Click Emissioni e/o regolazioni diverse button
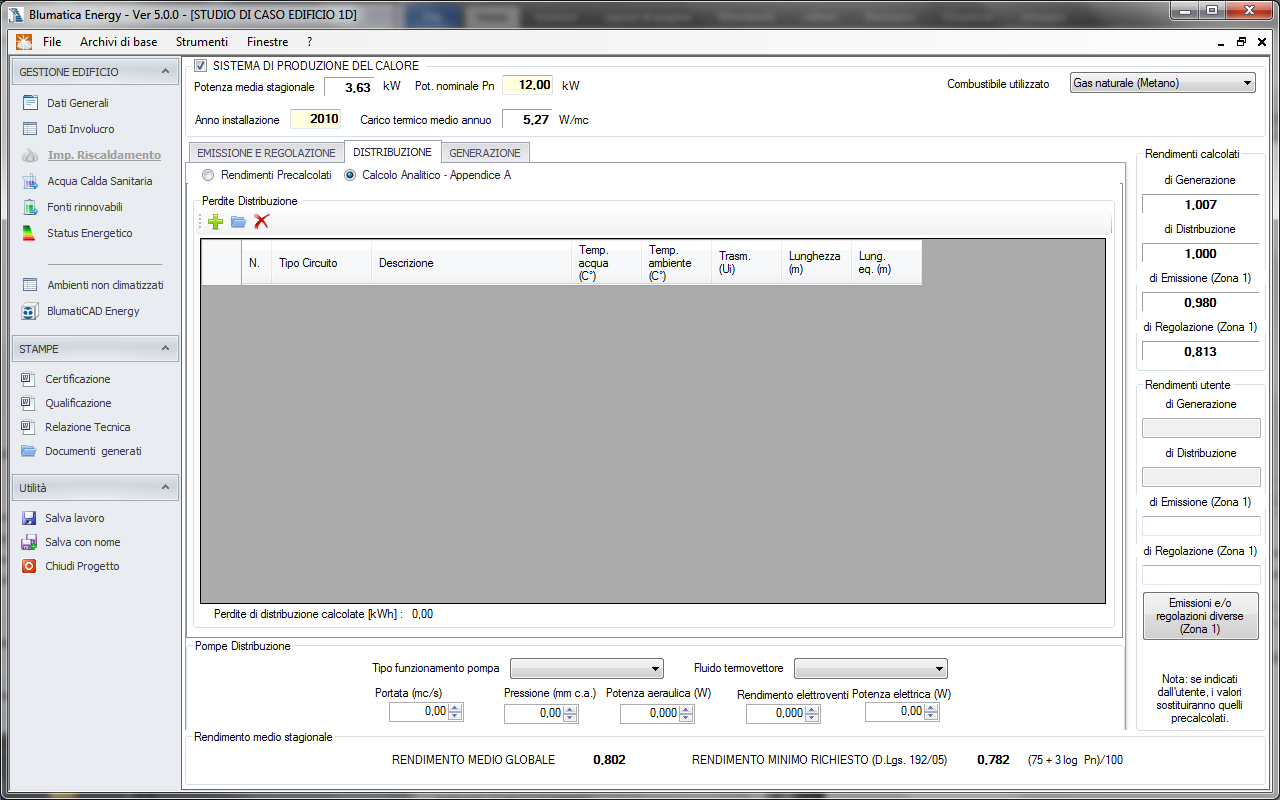The height and width of the screenshot is (800, 1280). click(x=1200, y=616)
